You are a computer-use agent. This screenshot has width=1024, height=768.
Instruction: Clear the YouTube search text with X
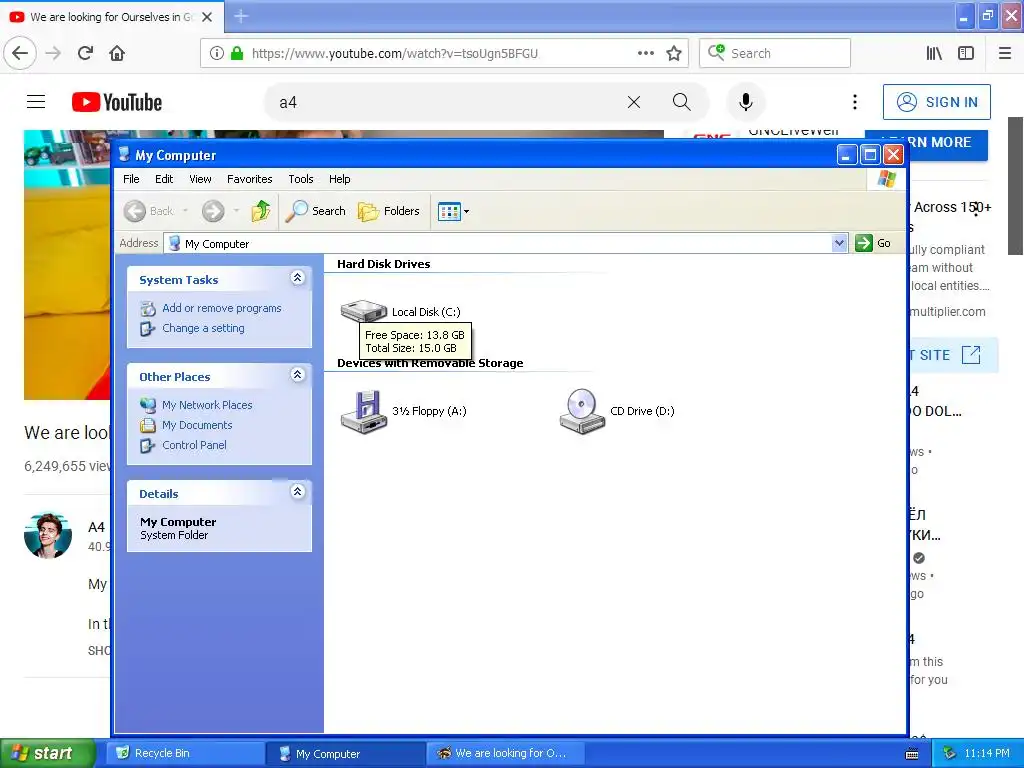(x=633, y=102)
